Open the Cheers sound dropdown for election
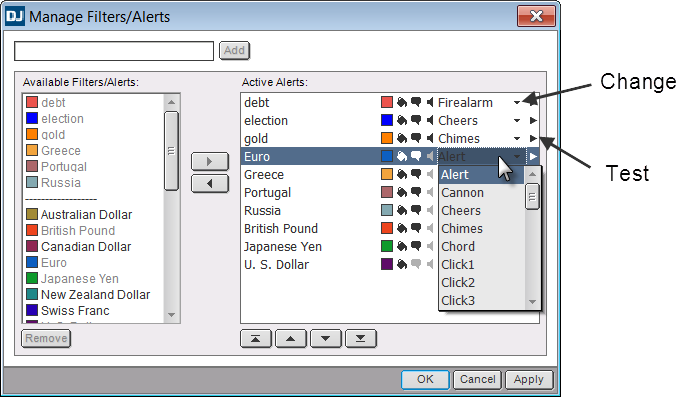This screenshot has width=677, height=397. tap(517, 121)
